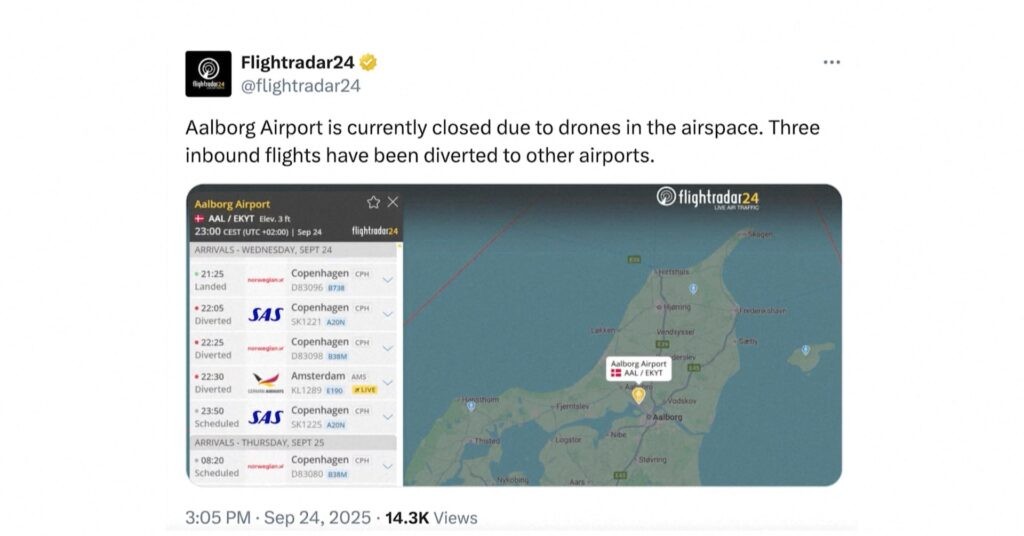This screenshot has height=536, width=1024.
Task: Select the yellow Aalborg Airport map pin
Action: 638,395
